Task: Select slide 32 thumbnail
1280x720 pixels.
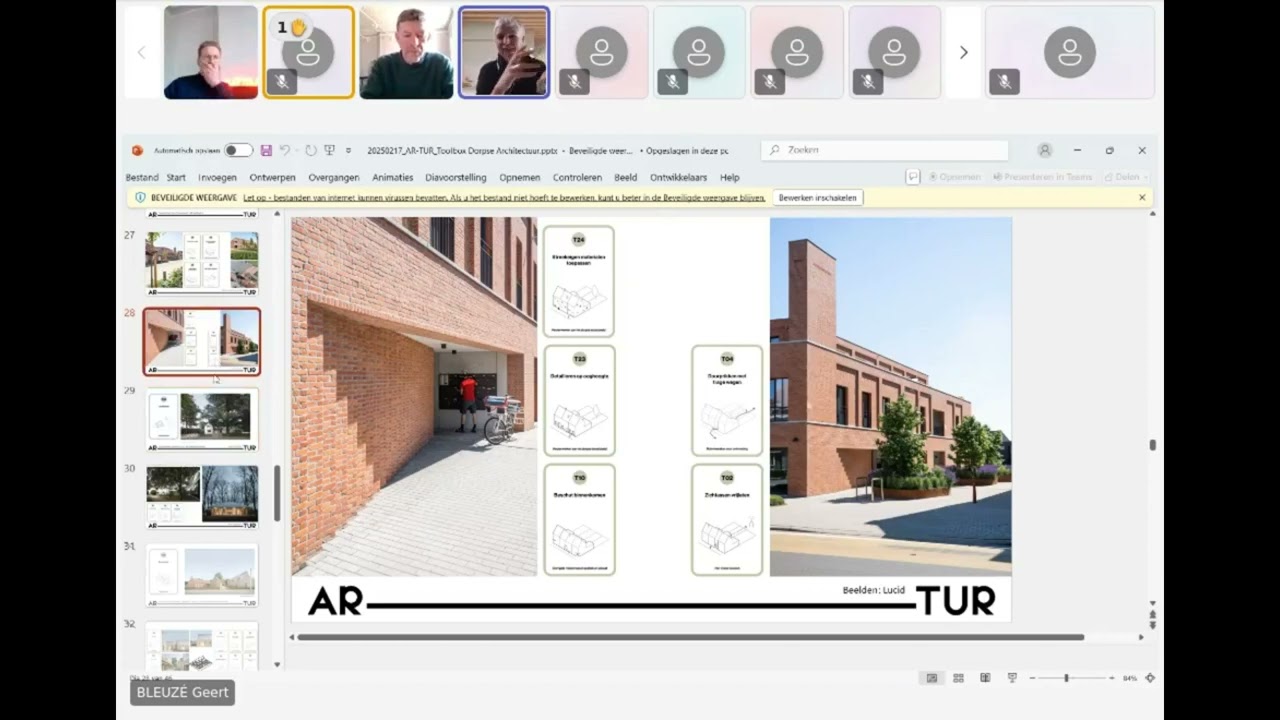Action: click(x=202, y=646)
